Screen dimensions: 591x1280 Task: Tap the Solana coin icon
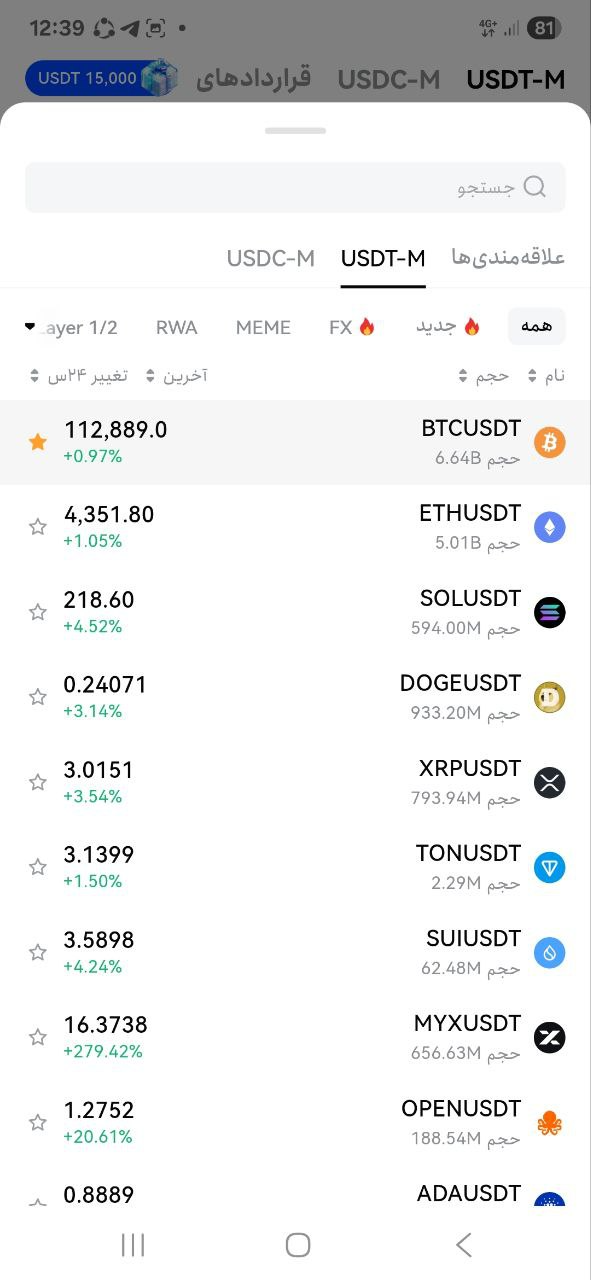click(549, 612)
